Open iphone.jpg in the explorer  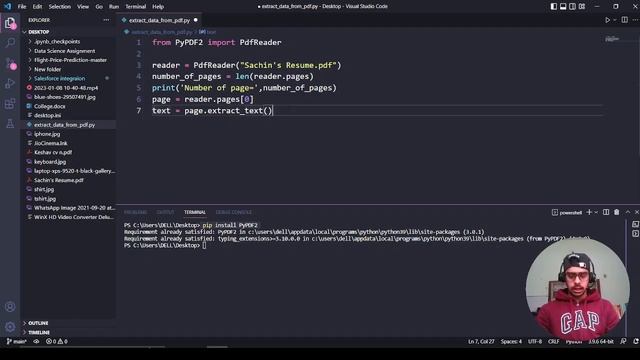[47, 134]
